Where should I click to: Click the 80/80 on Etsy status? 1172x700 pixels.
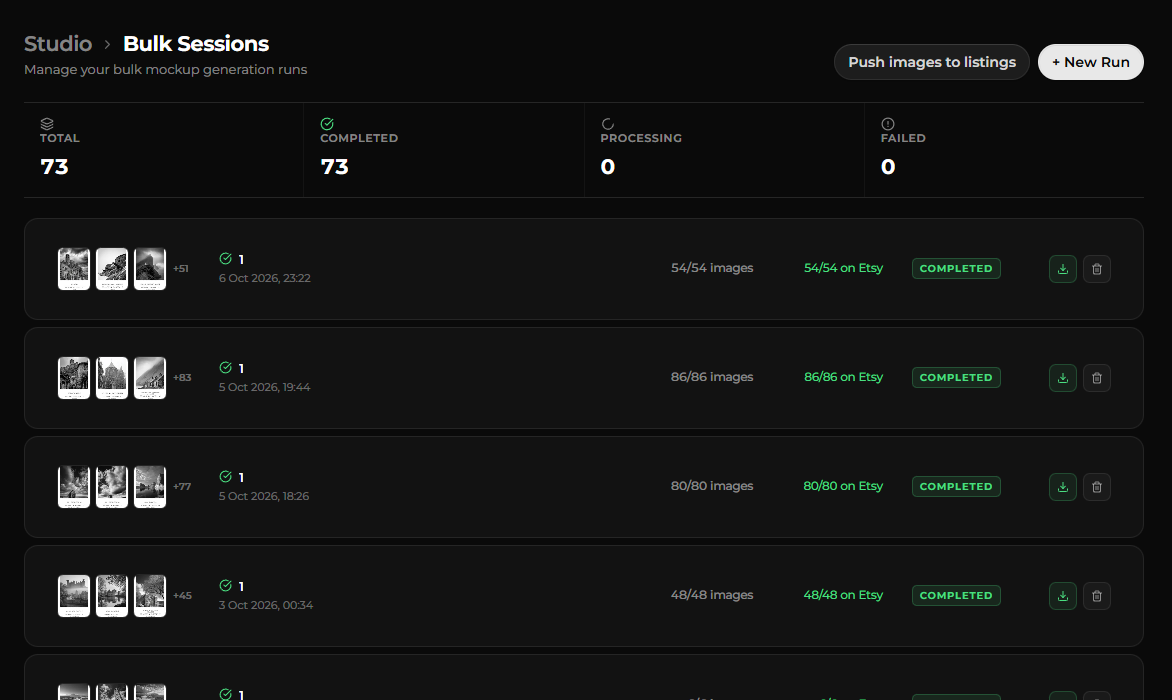pos(843,486)
